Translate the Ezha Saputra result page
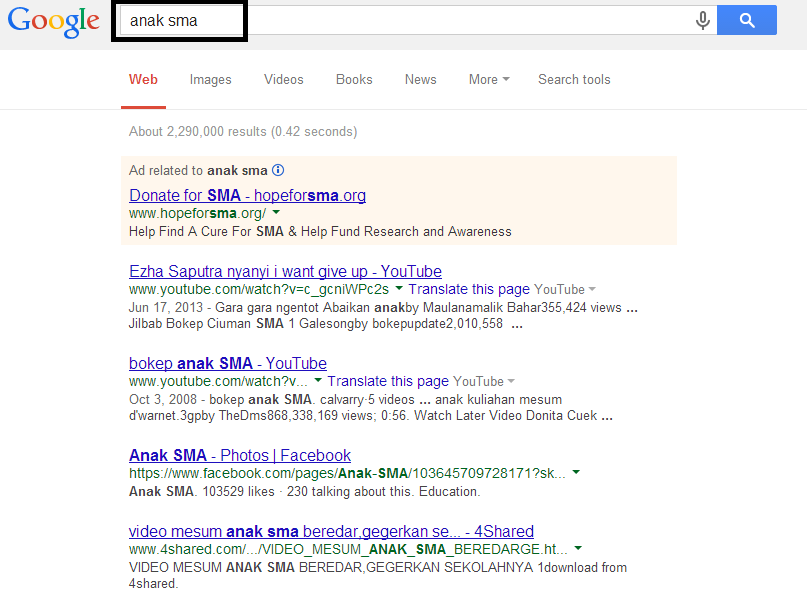807x607 pixels. tap(469, 289)
